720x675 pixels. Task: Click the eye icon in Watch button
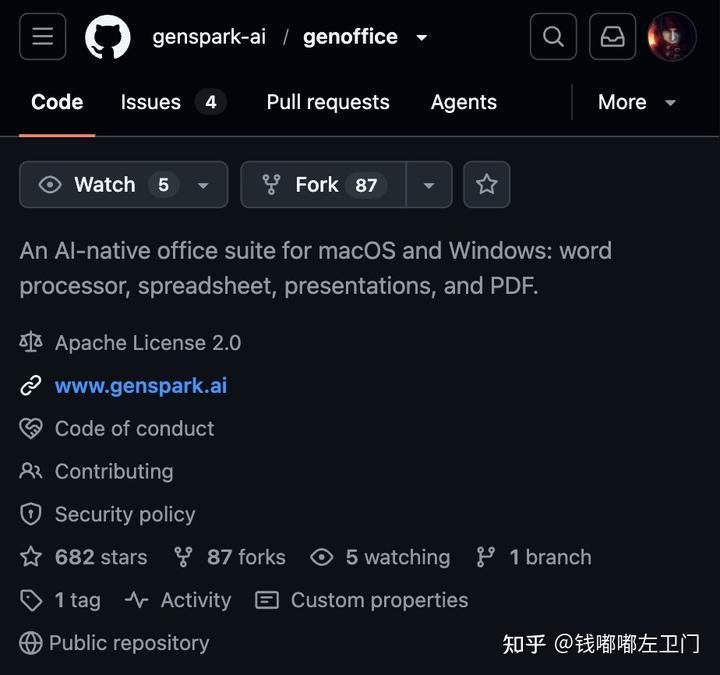click(x=50, y=185)
